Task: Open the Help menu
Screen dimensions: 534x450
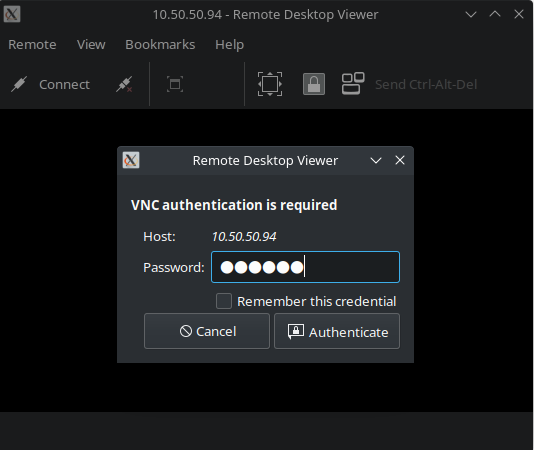Action: point(230,45)
